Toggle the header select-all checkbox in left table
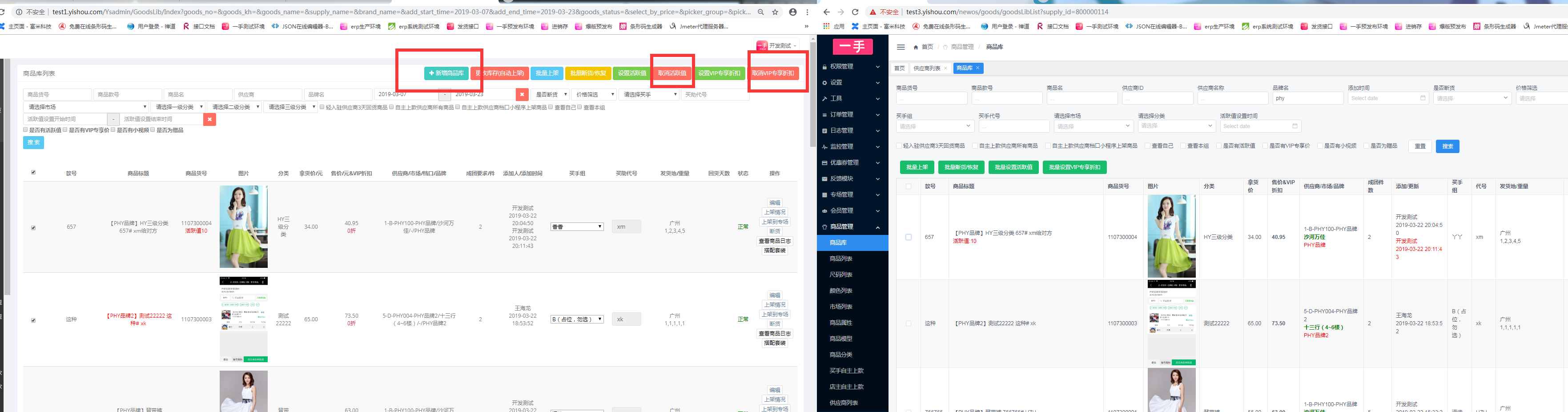Image resolution: width=1568 pixels, height=412 pixels. click(x=33, y=172)
